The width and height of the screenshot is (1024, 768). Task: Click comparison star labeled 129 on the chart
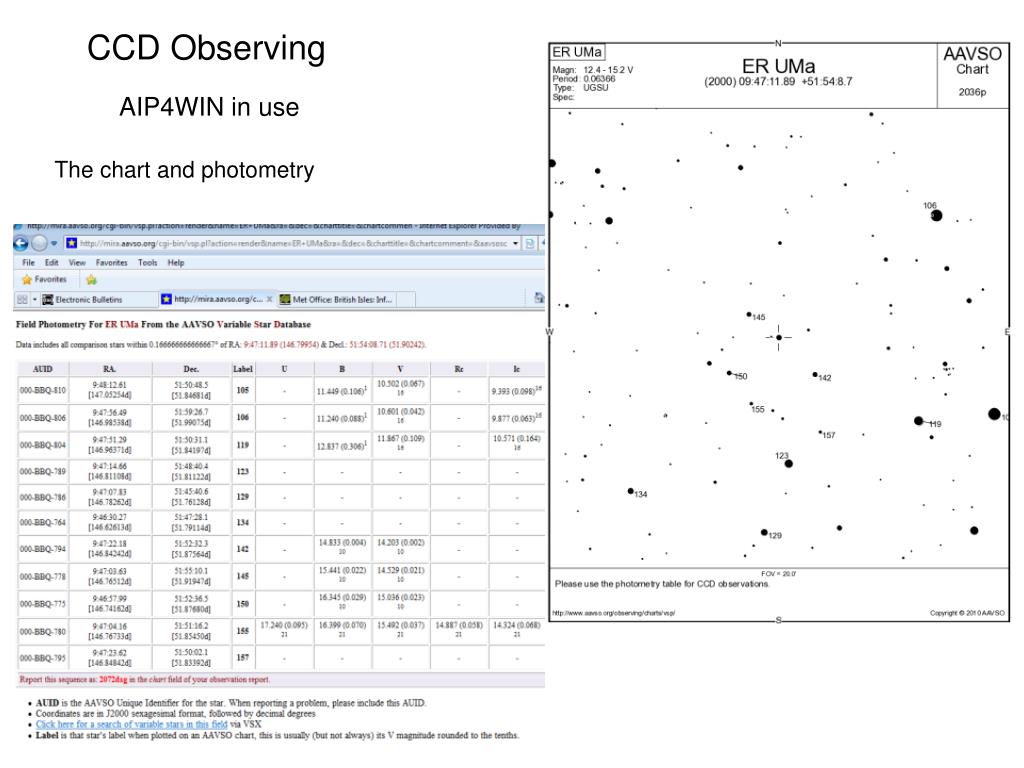point(764,533)
